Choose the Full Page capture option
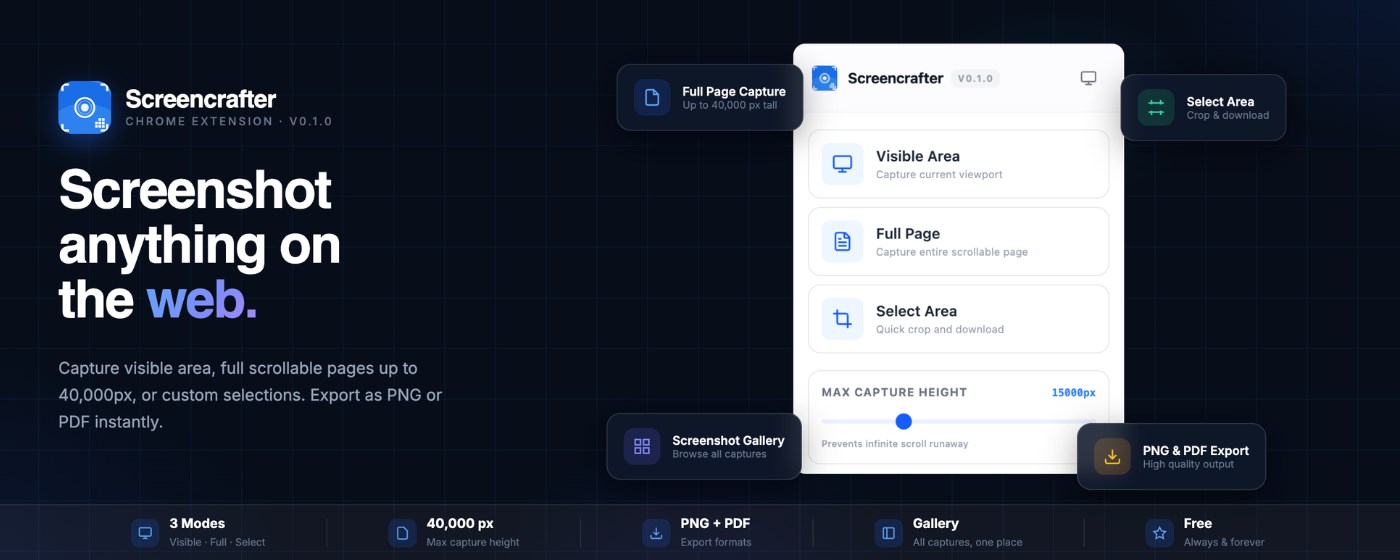The width and height of the screenshot is (1400, 560). (958, 241)
